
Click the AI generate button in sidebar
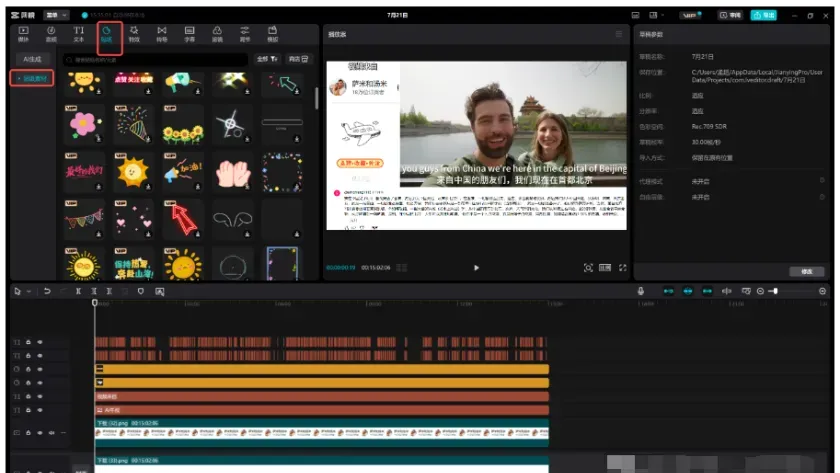[x=32, y=59]
